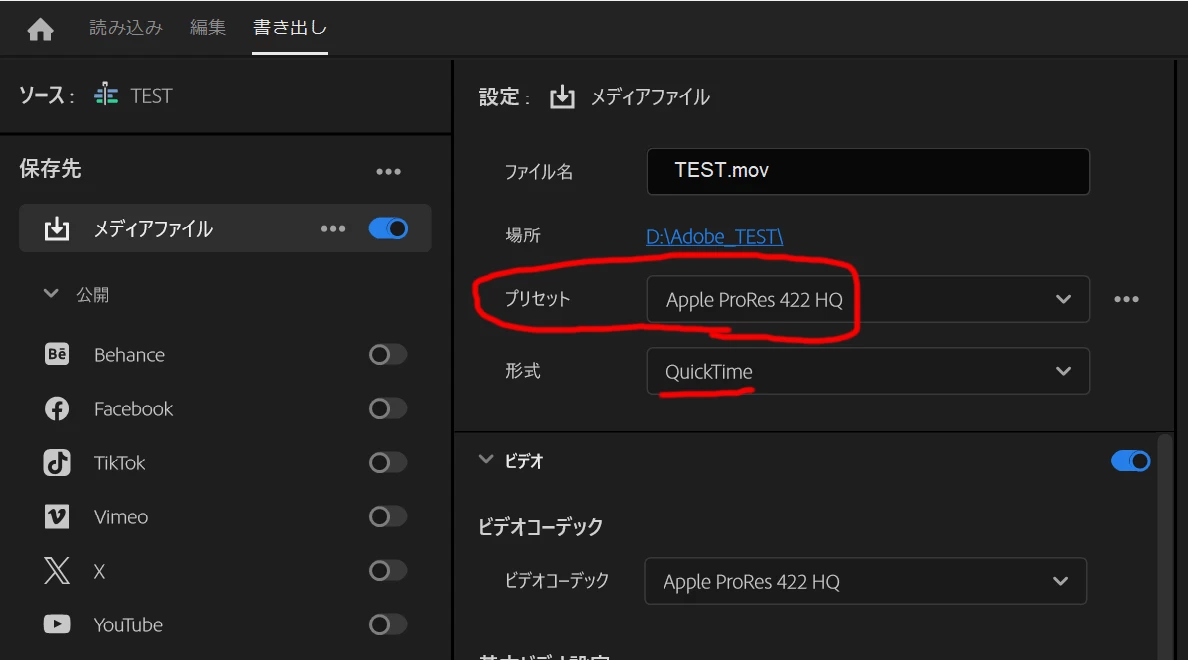Screen dimensions: 1188x660
Task: Toggle the ビデオ section export switch
Action: coord(1130,461)
